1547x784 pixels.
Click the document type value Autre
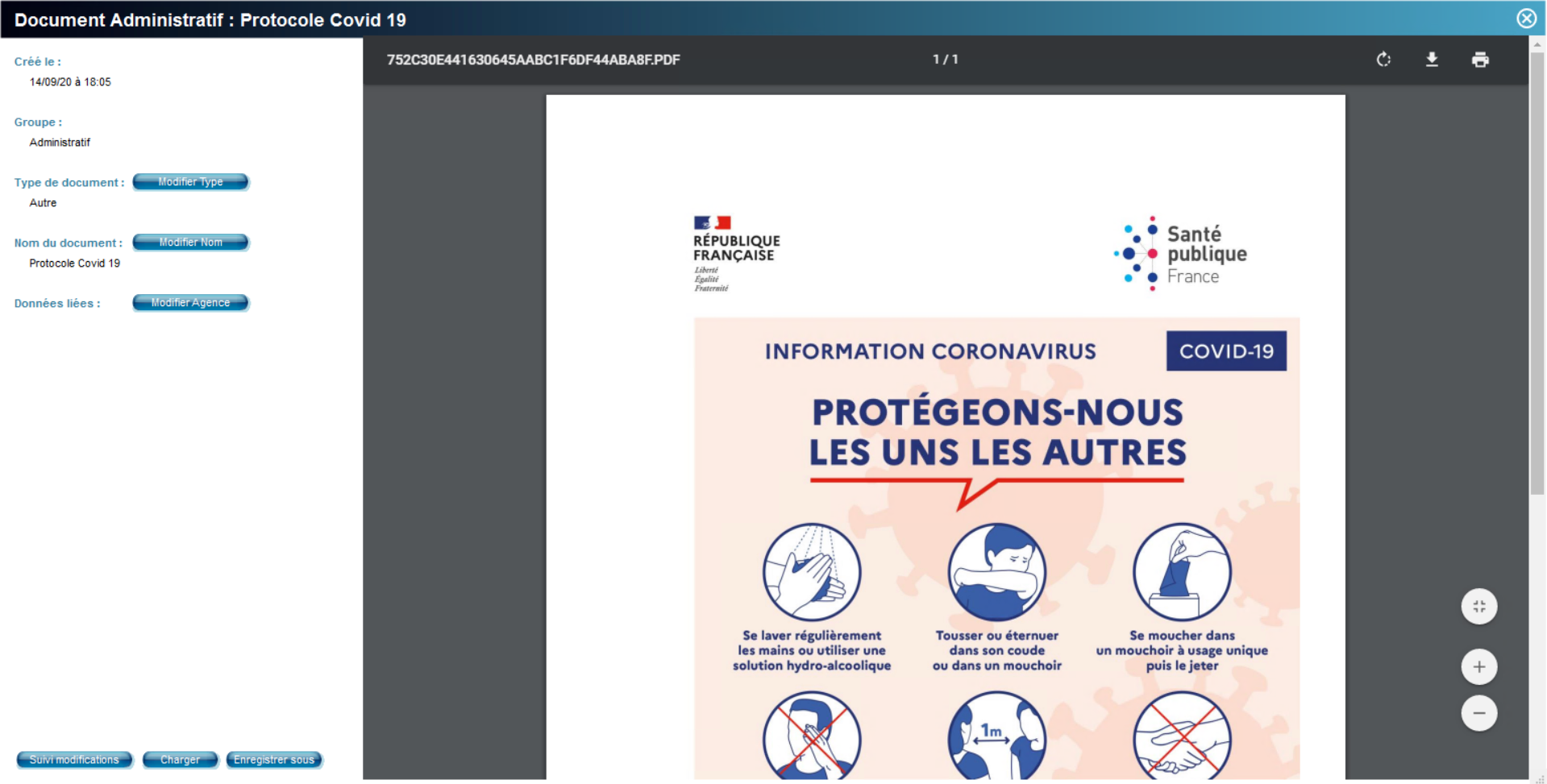click(43, 203)
